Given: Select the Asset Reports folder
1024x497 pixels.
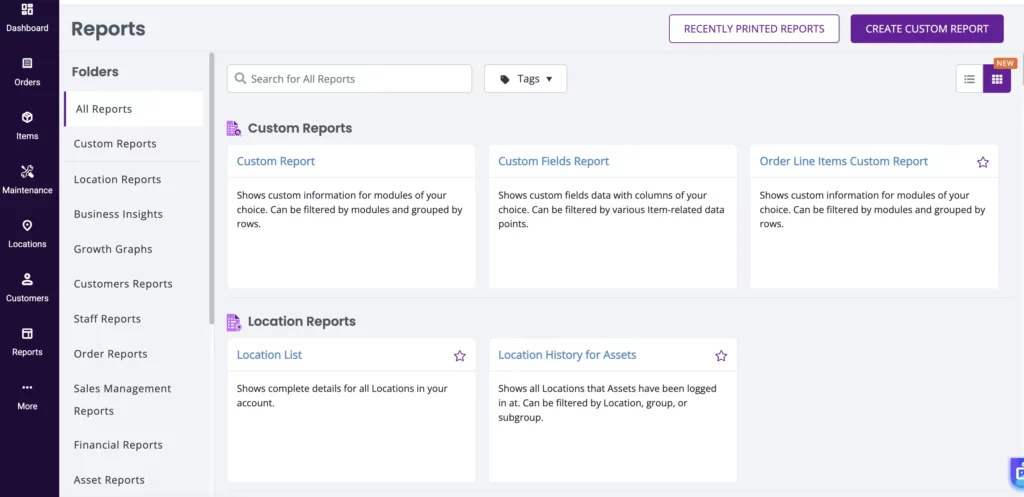Looking at the screenshot, I should [109, 480].
